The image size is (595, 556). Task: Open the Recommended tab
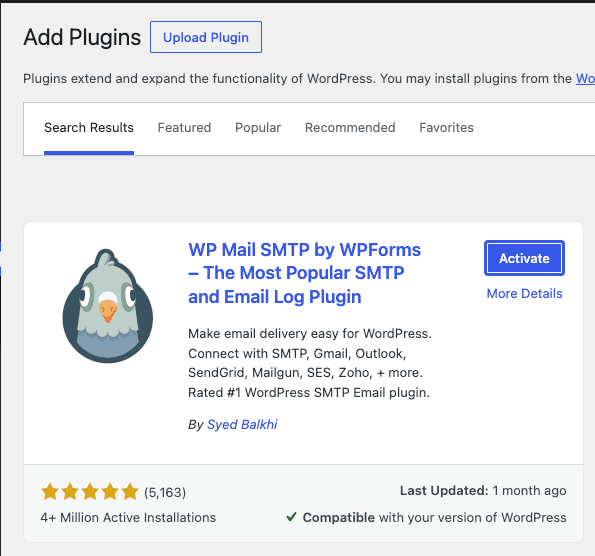point(350,128)
